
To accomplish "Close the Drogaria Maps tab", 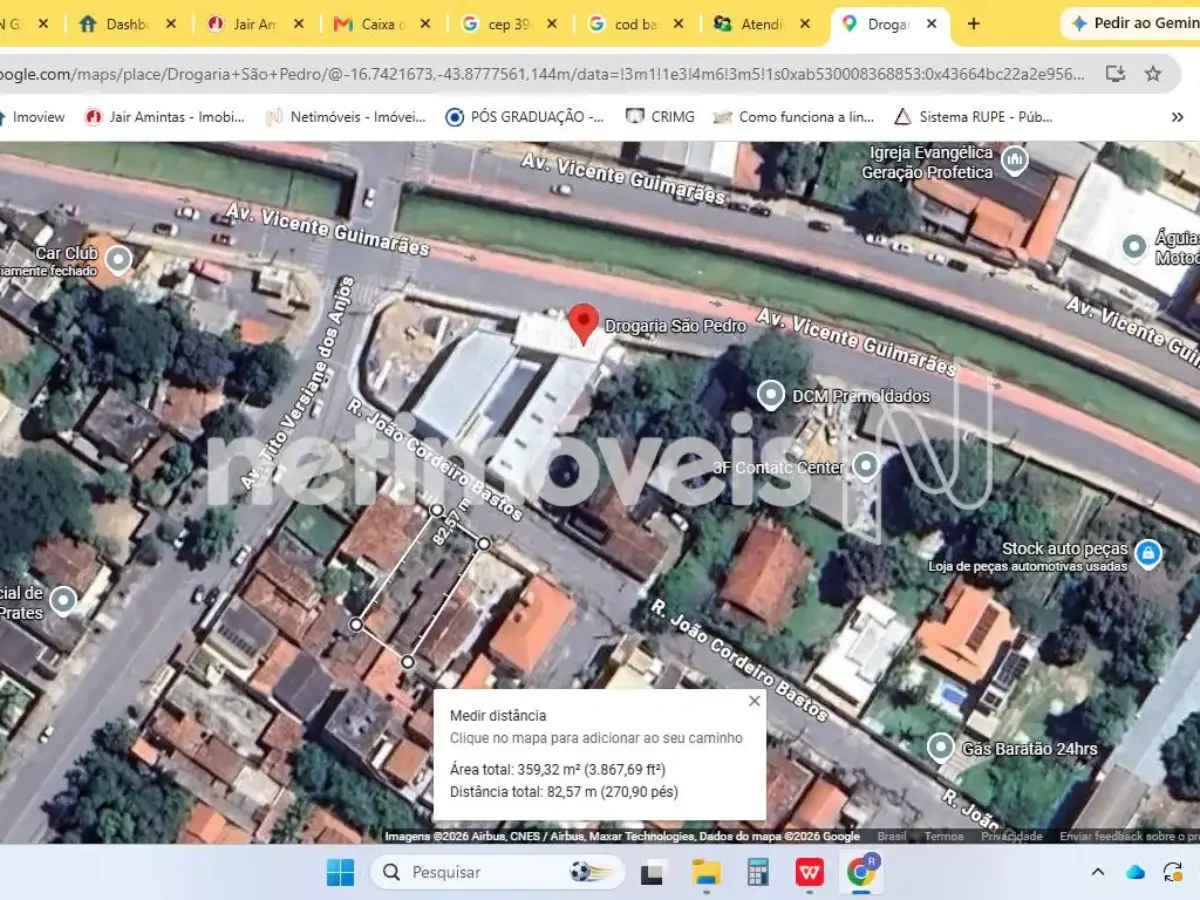I will click(x=932, y=24).
